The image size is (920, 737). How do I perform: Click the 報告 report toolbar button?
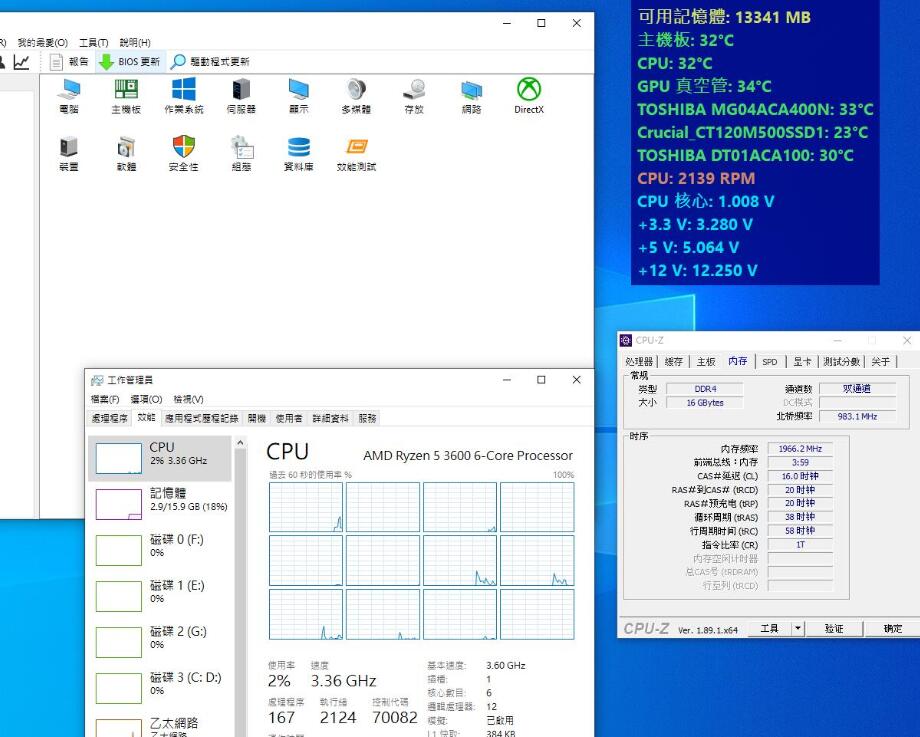pyautogui.click(x=69, y=62)
